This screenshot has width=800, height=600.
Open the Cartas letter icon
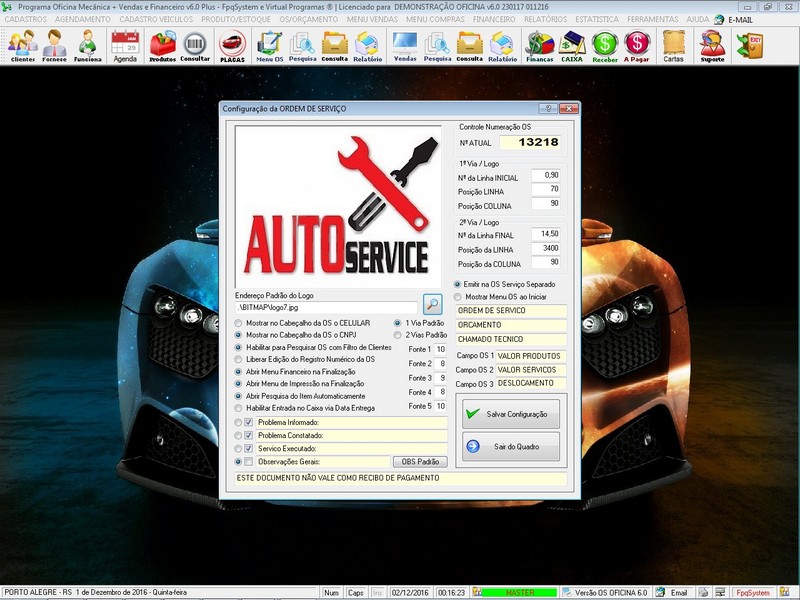pyautogui.click(x=673, y=46)
